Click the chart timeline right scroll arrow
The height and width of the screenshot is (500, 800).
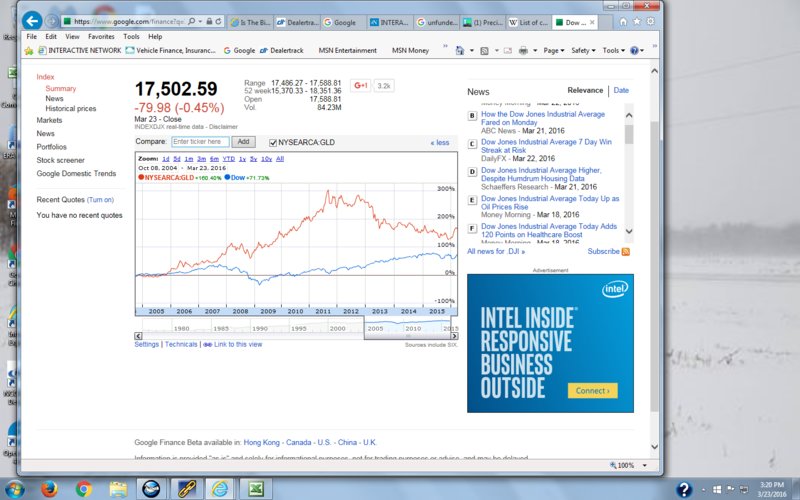pos(454,336)
